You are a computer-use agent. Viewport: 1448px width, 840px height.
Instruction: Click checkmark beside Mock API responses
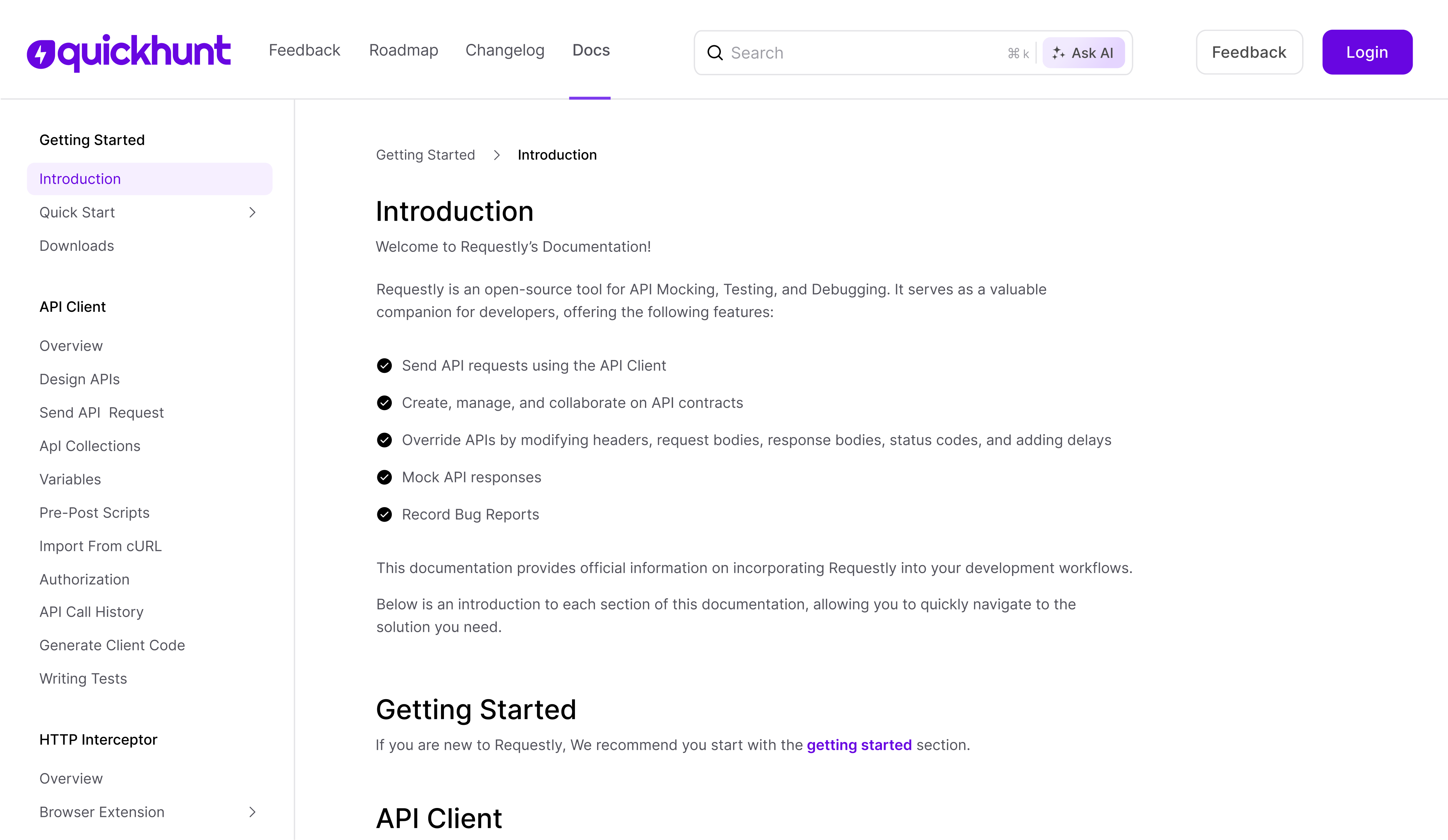tap(385, 477)
